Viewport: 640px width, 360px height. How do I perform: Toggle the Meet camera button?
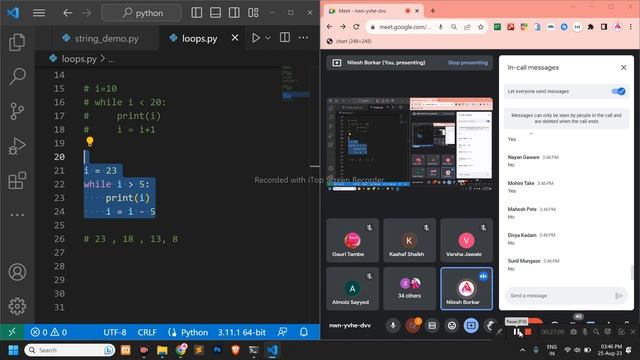coord(412,325)
